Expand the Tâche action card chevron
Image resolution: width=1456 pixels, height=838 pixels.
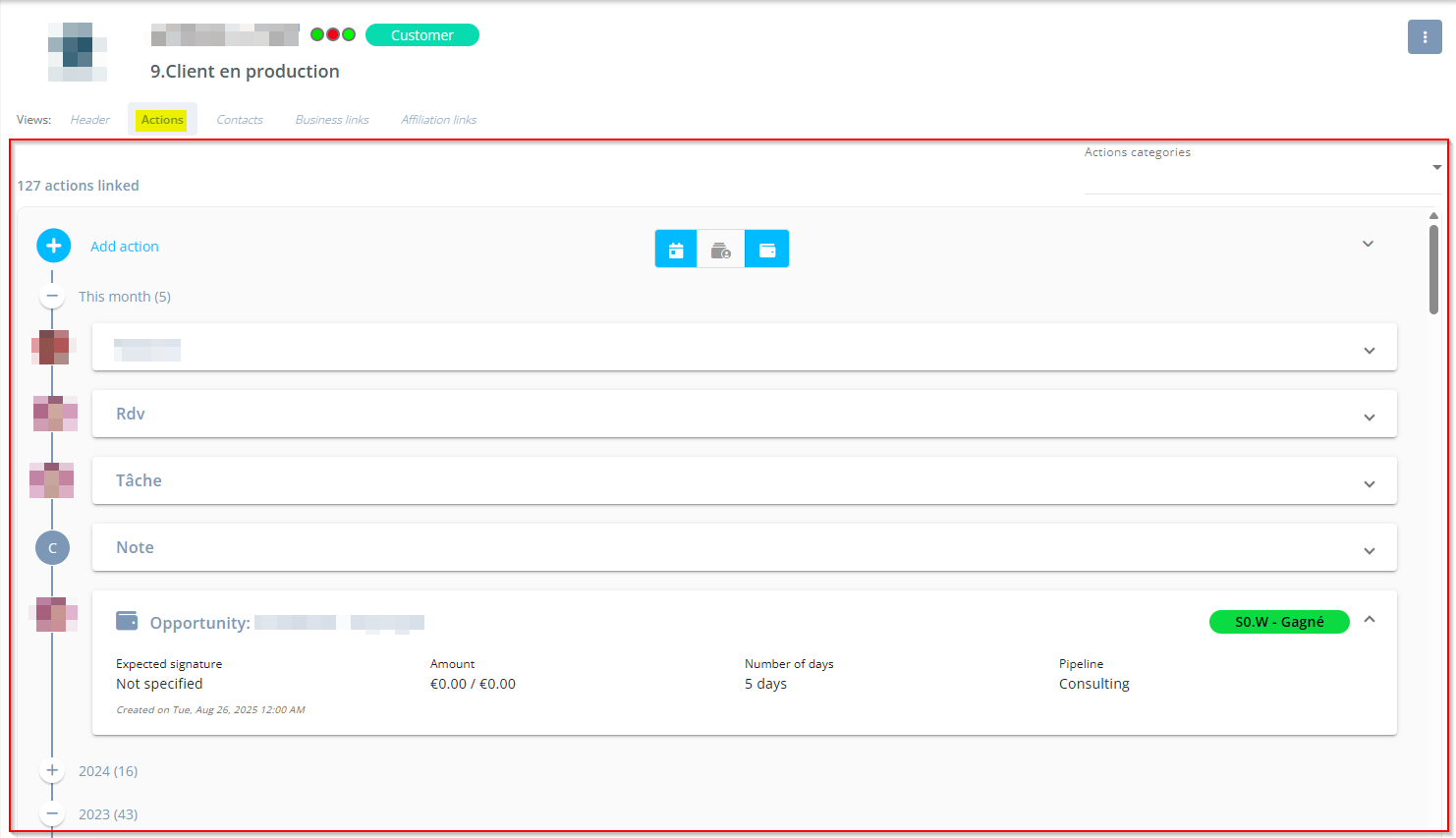[1369, 484]
